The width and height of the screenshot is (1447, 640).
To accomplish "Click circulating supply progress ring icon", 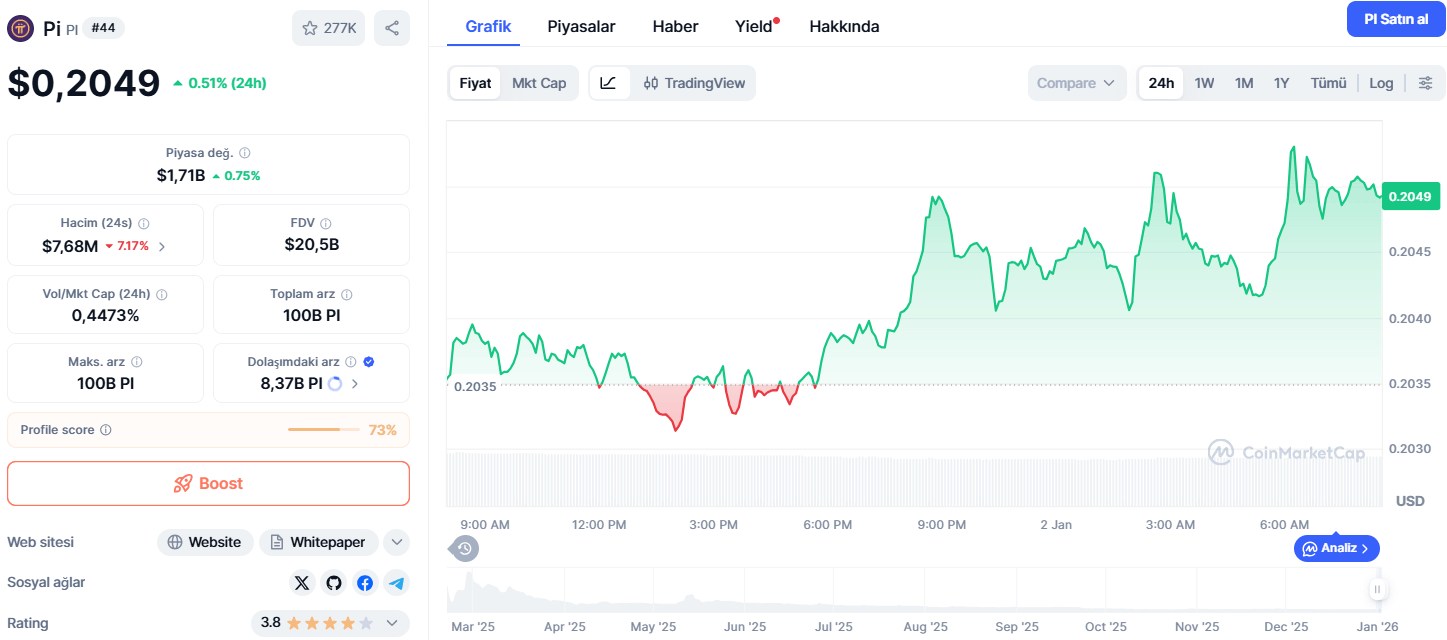I will click(x=335, y=383).
